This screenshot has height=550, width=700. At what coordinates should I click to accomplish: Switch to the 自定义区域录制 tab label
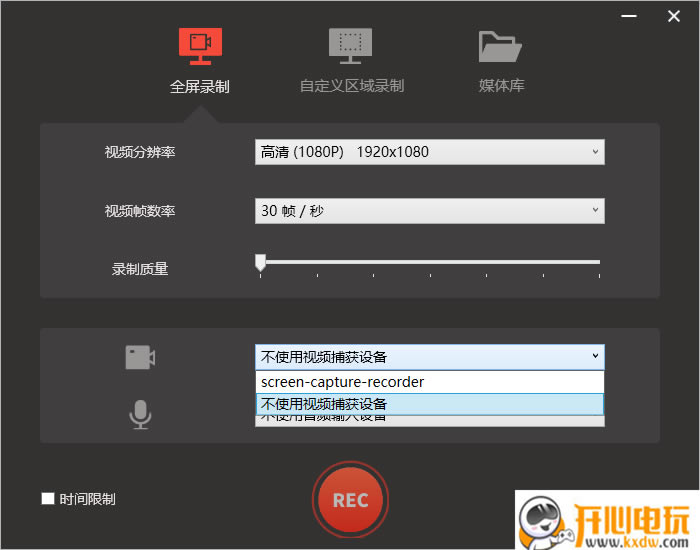point(352,86)
